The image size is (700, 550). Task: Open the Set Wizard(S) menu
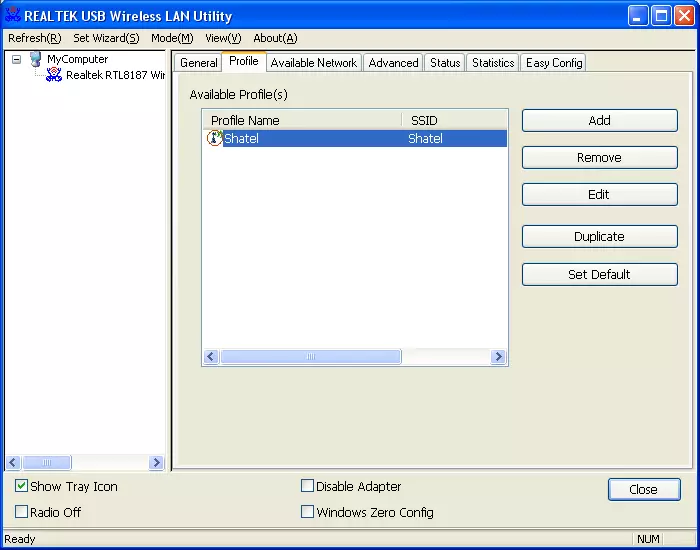[x=106, y=38]
